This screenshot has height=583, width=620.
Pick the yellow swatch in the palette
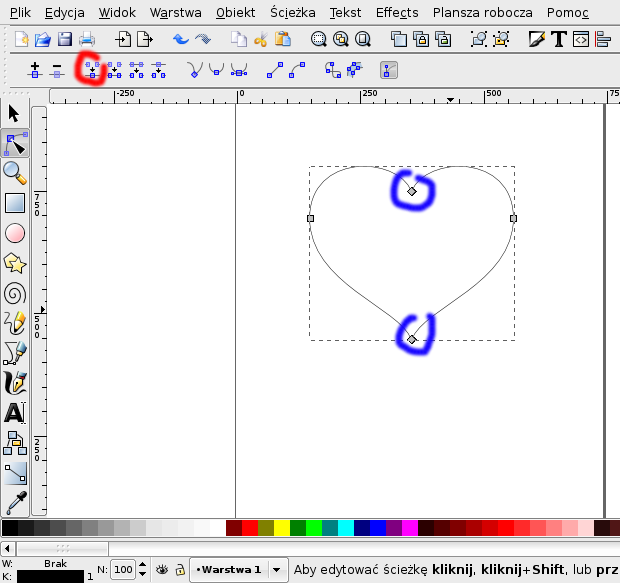(283, 527)
